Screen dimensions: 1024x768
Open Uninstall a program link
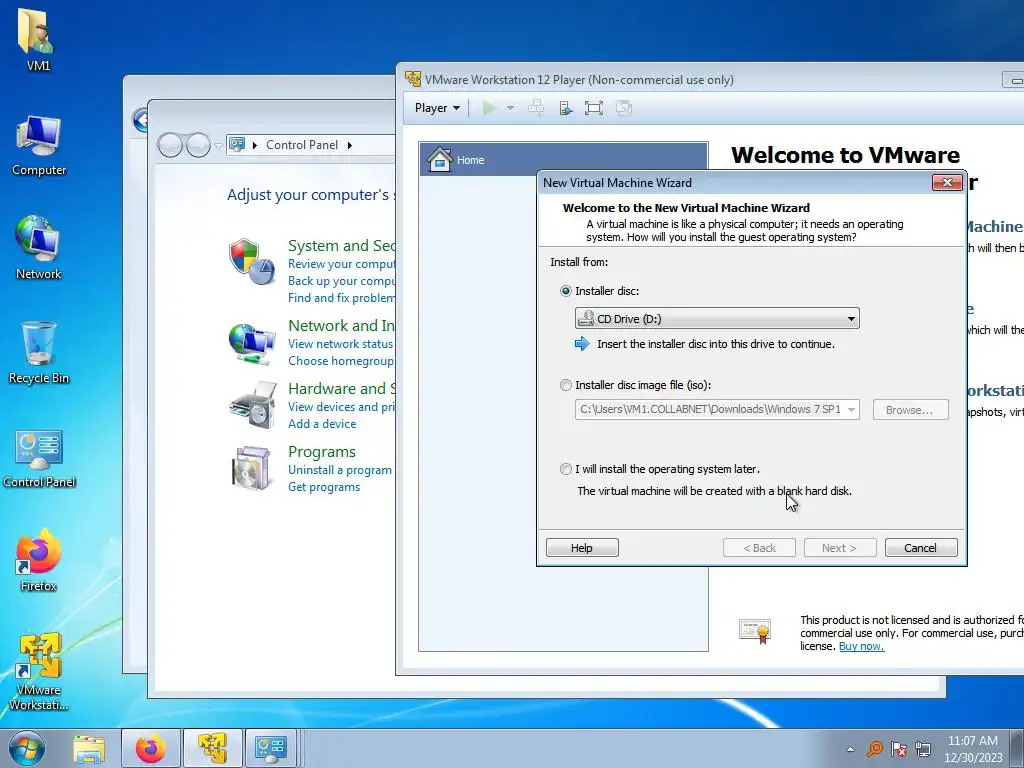tap(340, 470)
